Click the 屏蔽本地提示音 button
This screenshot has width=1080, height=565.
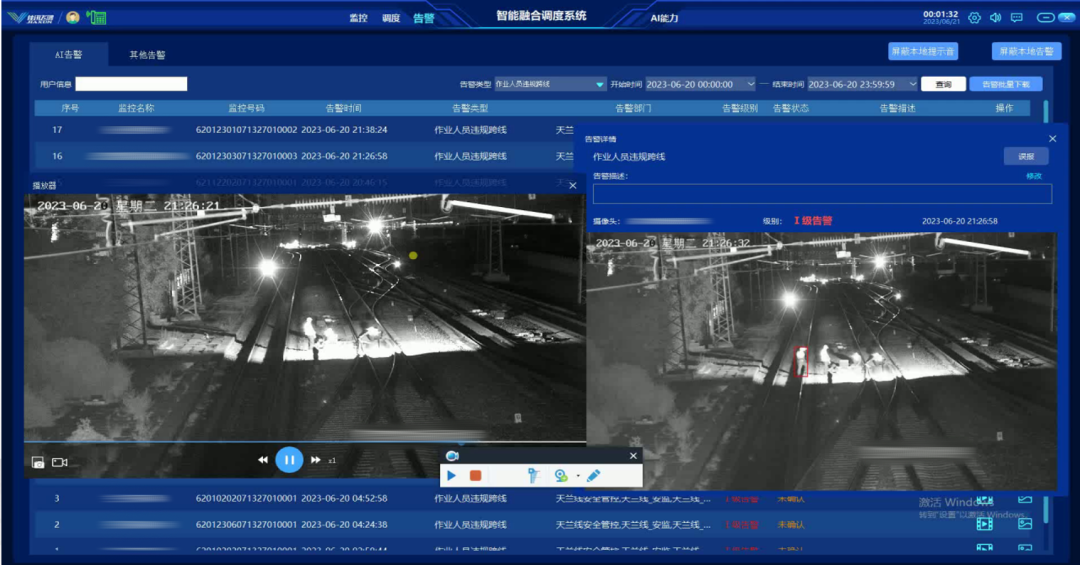[x=922, y=51]
